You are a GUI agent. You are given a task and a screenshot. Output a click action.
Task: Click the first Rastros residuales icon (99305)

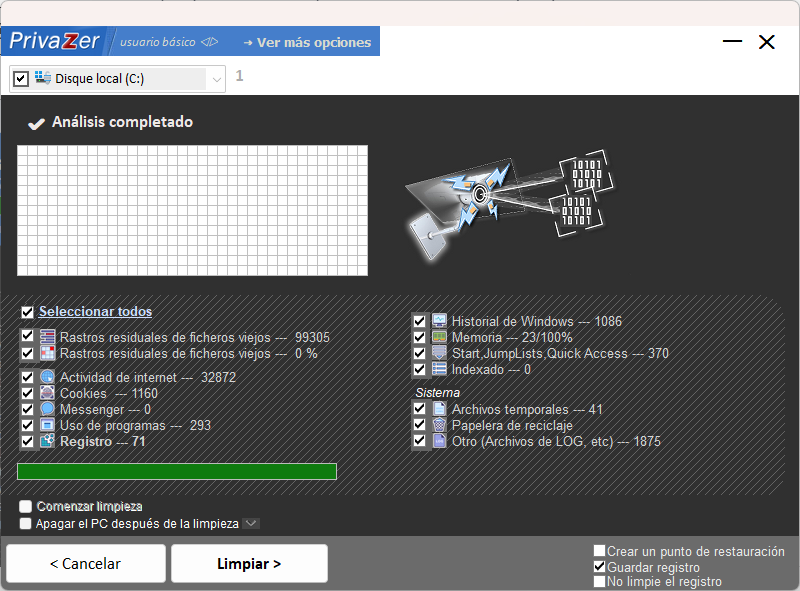point(47,337)
